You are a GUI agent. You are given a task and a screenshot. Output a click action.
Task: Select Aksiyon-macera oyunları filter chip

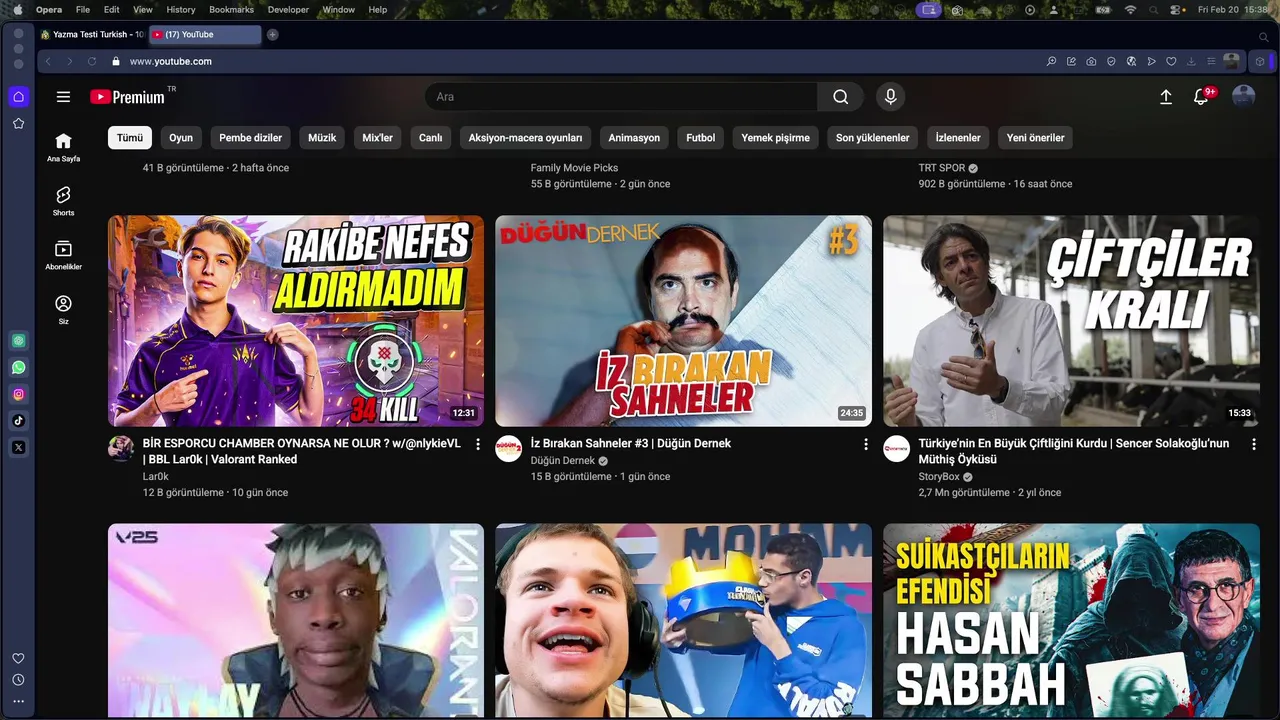point(525,138)
